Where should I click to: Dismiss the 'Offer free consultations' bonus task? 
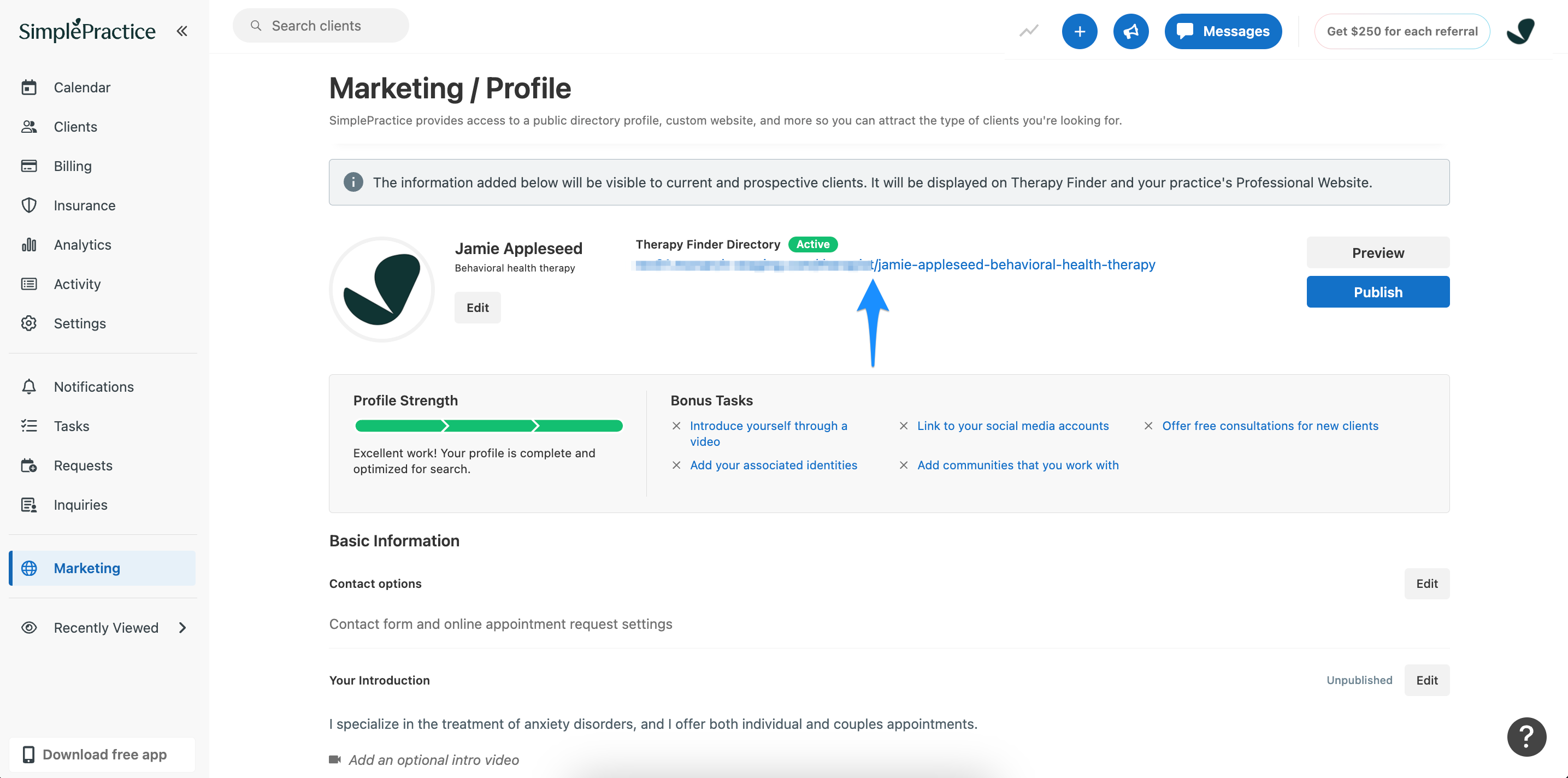1148,426
